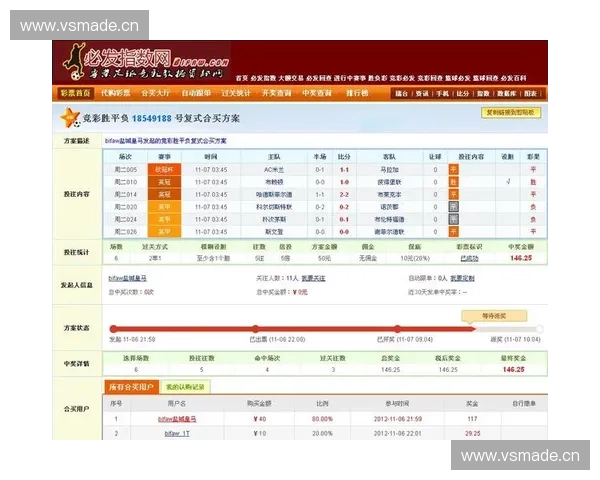600x480 pixels.
Task: Click the 英冠 league tag in row 周二010
Action: [165, 182]
